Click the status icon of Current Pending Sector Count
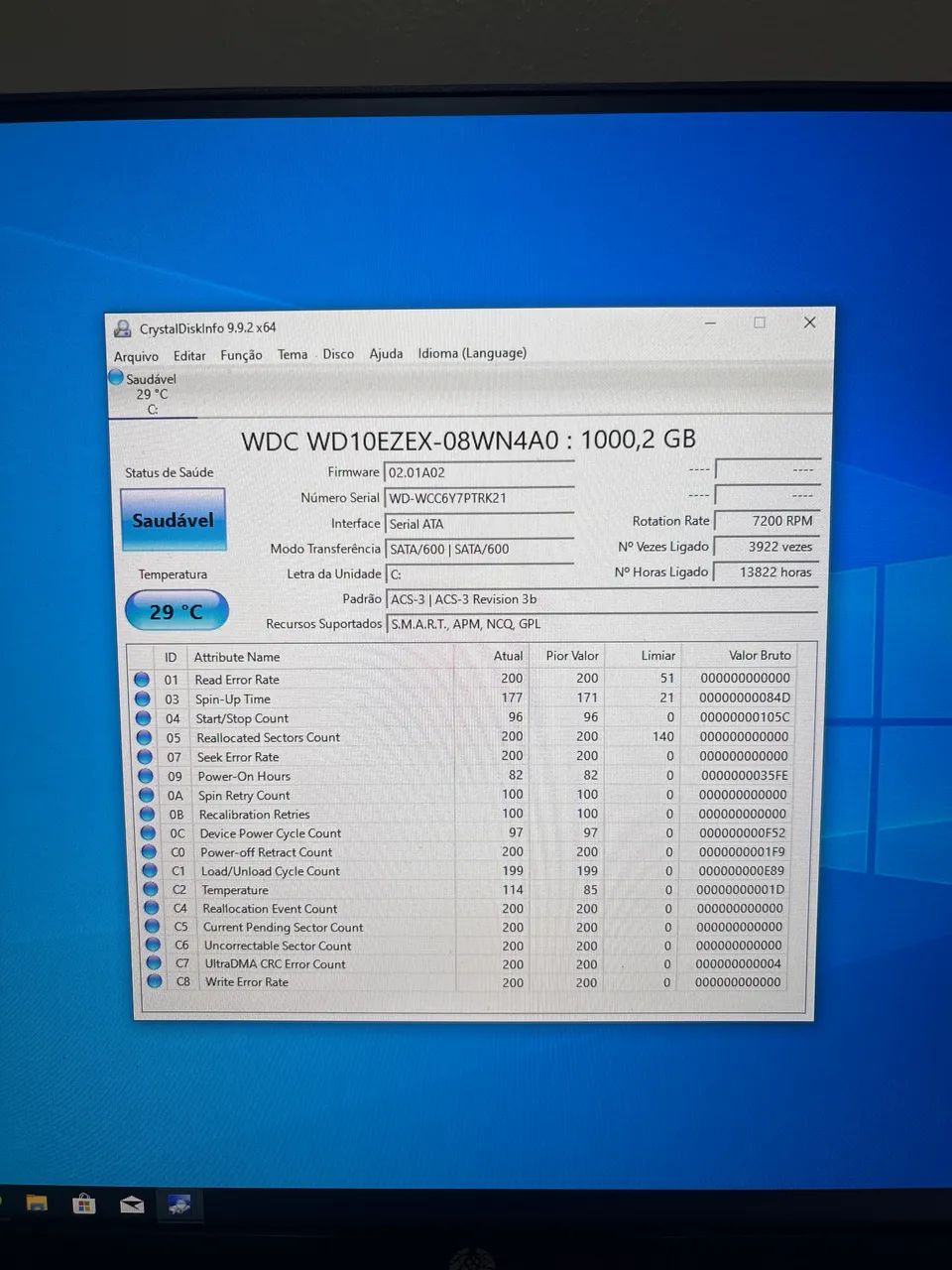This screenshot has width=952, height=1270. 153,927
